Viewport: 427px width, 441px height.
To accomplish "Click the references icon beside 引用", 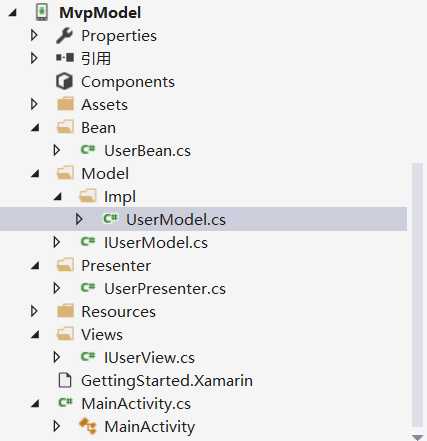I will coord(65,58).
